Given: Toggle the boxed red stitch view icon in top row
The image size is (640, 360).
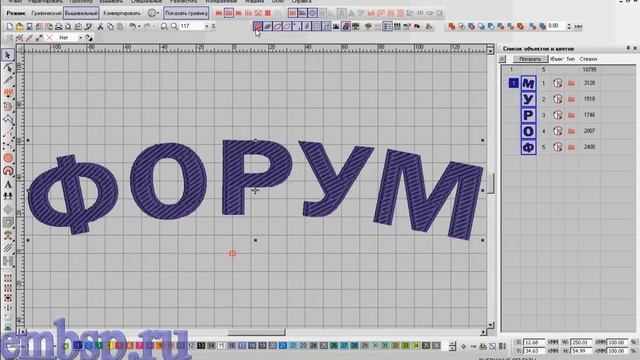Looking at the screenshot, I should tap(229, 13).
